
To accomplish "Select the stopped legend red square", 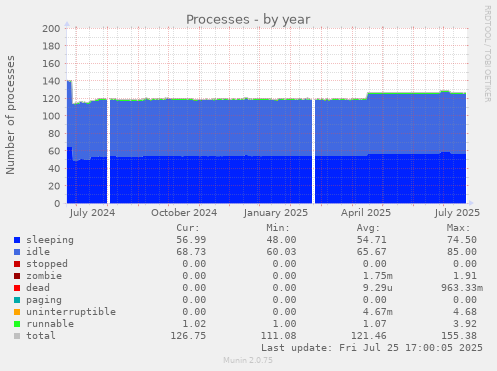I will tap(17, 264).
